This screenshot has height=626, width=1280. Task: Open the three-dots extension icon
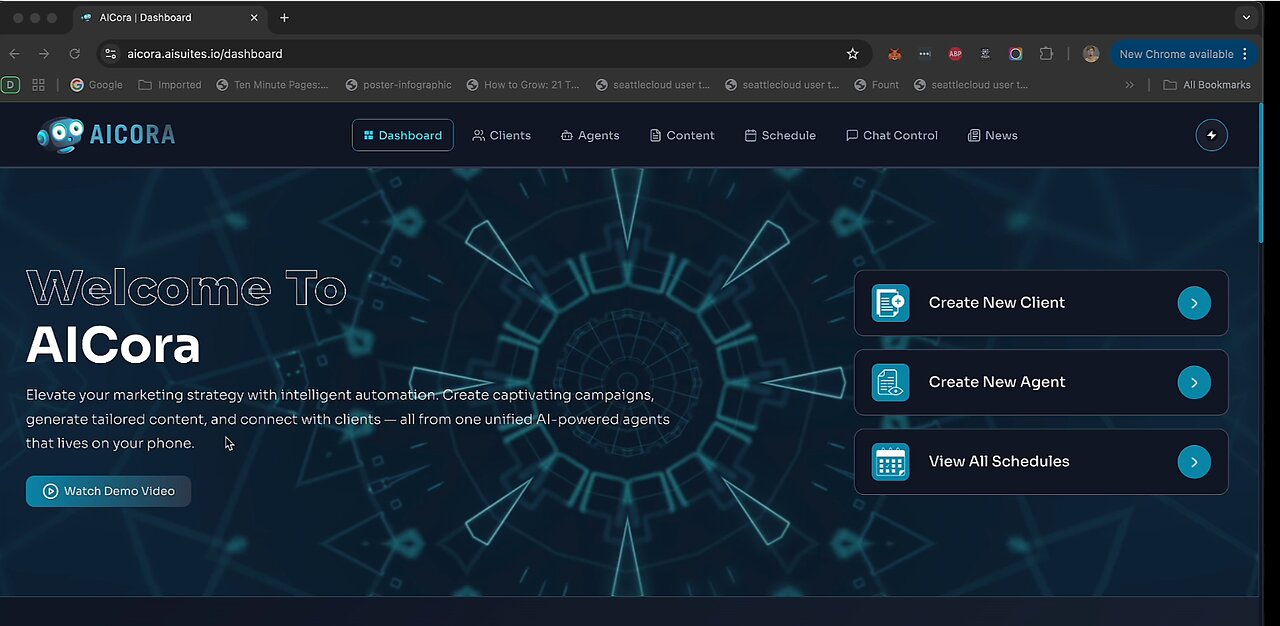[x=924, y=54]
